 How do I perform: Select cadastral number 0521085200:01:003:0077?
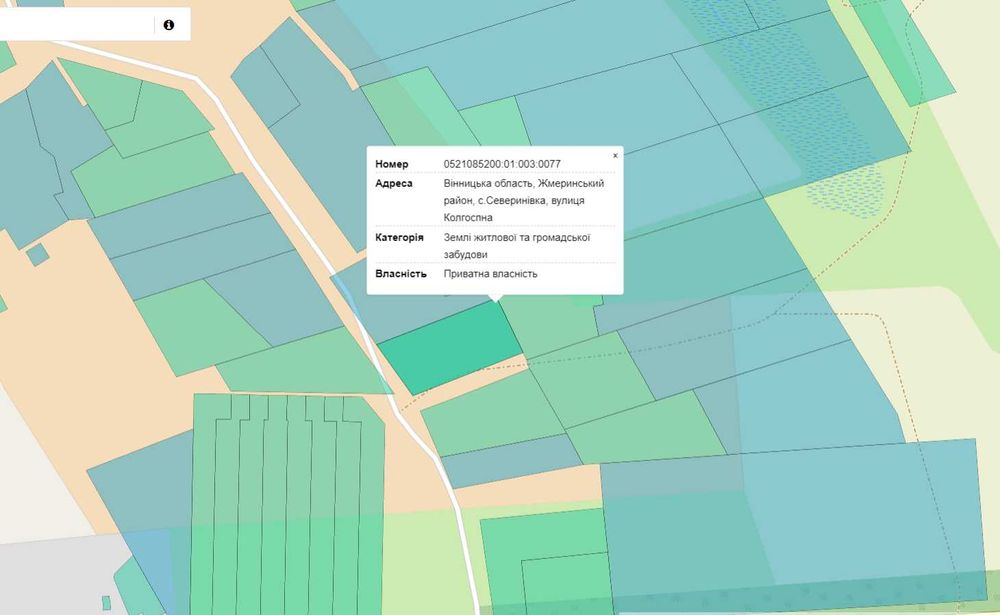(502, 164)
